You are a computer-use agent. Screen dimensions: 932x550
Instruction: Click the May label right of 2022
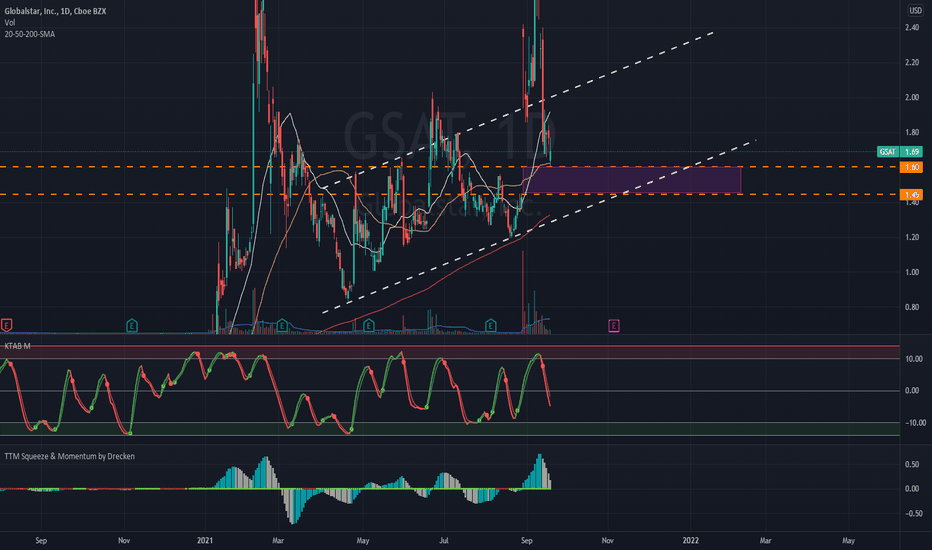[848, 540]
